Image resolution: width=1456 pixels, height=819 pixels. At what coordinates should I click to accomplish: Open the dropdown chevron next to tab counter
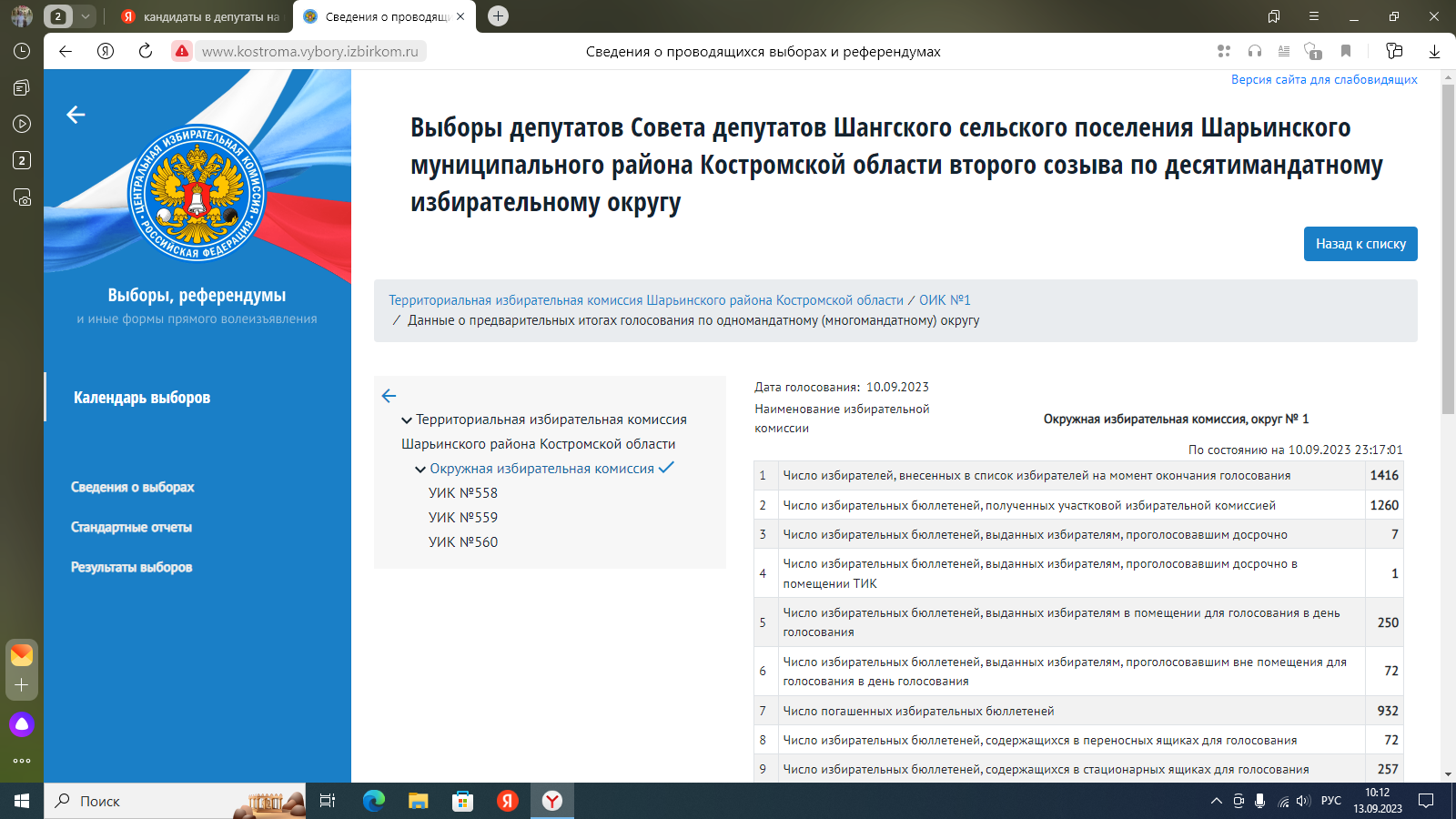tap(85, 15)
